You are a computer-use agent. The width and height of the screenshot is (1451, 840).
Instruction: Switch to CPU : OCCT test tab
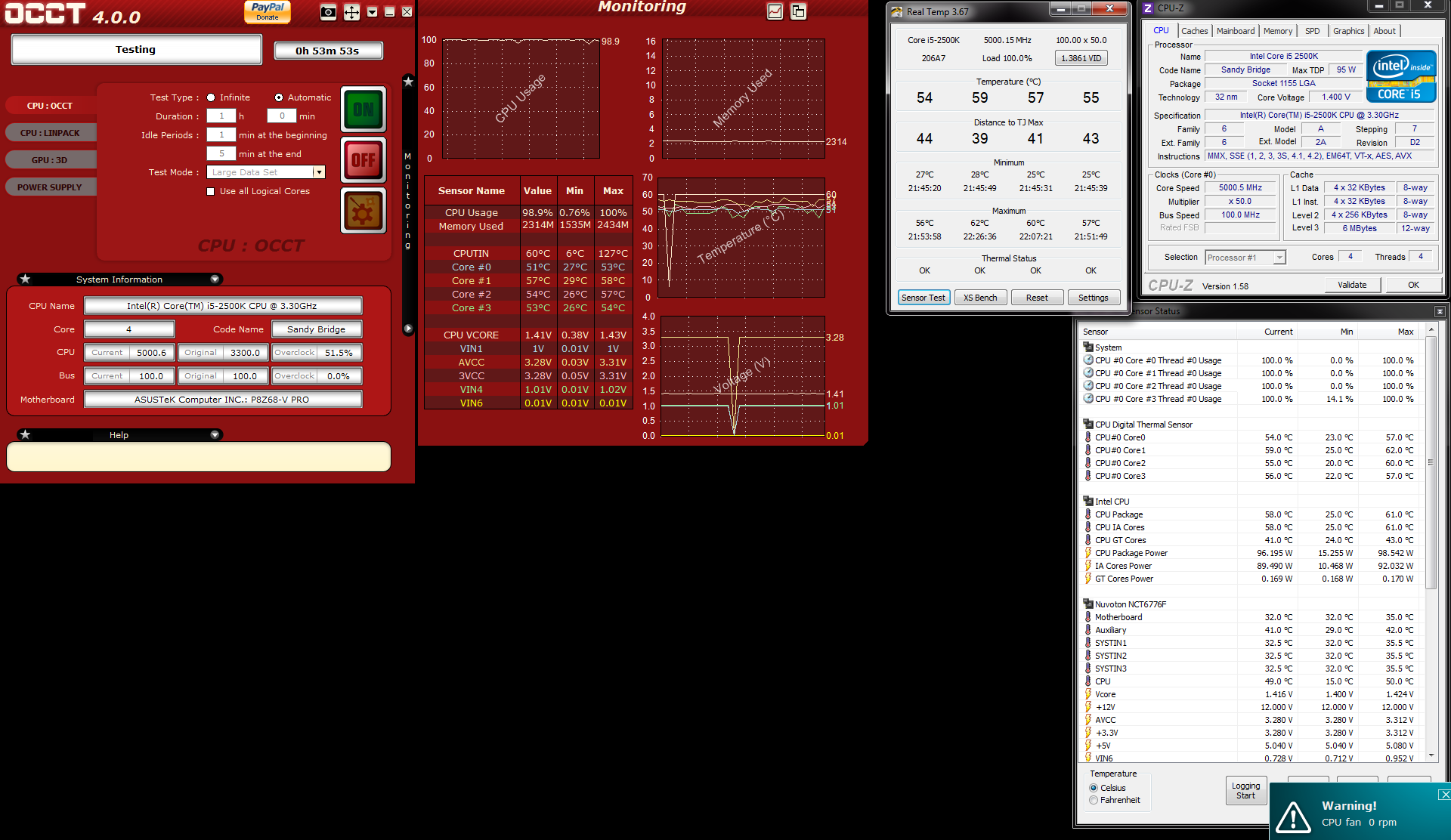[x=50, y=106]
